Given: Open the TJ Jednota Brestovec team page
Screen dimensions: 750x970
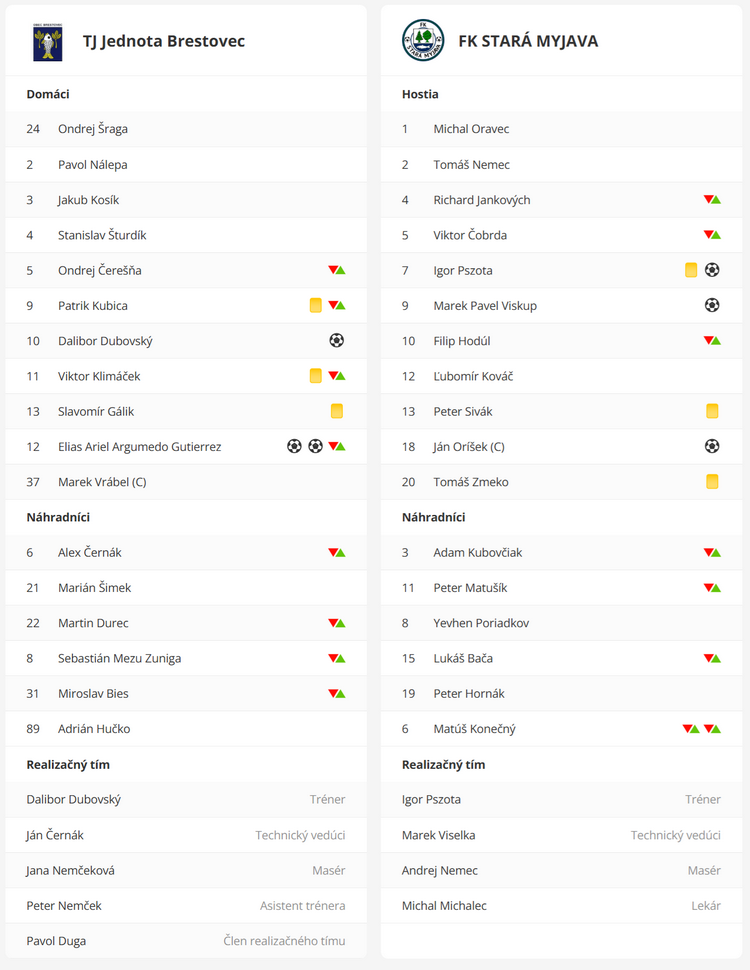Looking at the screenshot, I should pyautogui.click(x=163, y=41).
